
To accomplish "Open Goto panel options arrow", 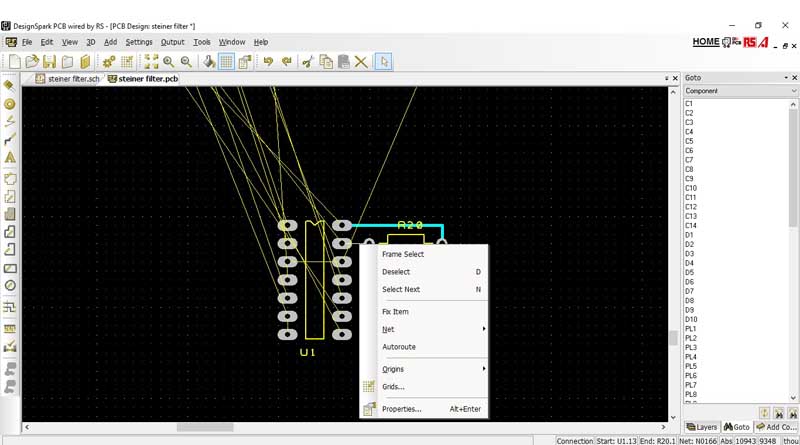I will pyautogui.click(x=786, y=78).
